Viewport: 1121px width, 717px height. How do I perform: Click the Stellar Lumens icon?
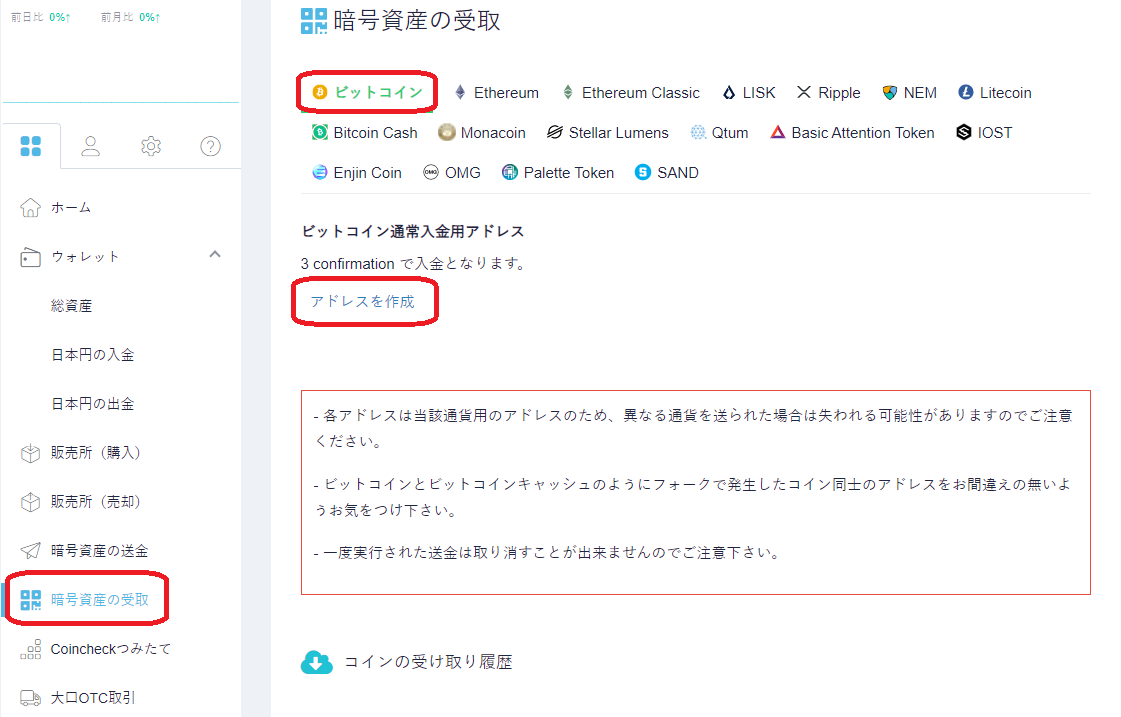(555, 132)
